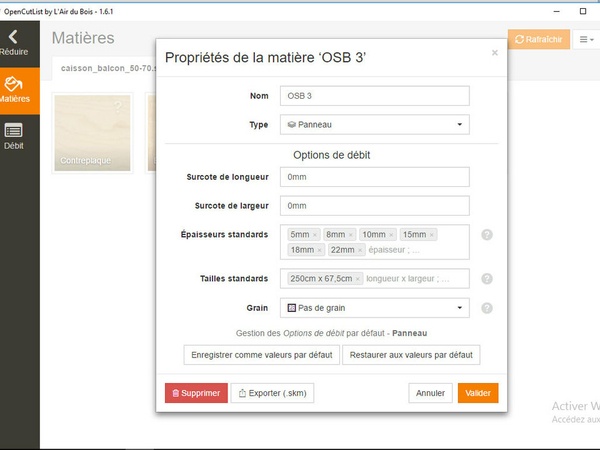This screenshot has width=600, height=450.
Task: Click help icon beside Épaisseurs standards
Action: (487, 234)
